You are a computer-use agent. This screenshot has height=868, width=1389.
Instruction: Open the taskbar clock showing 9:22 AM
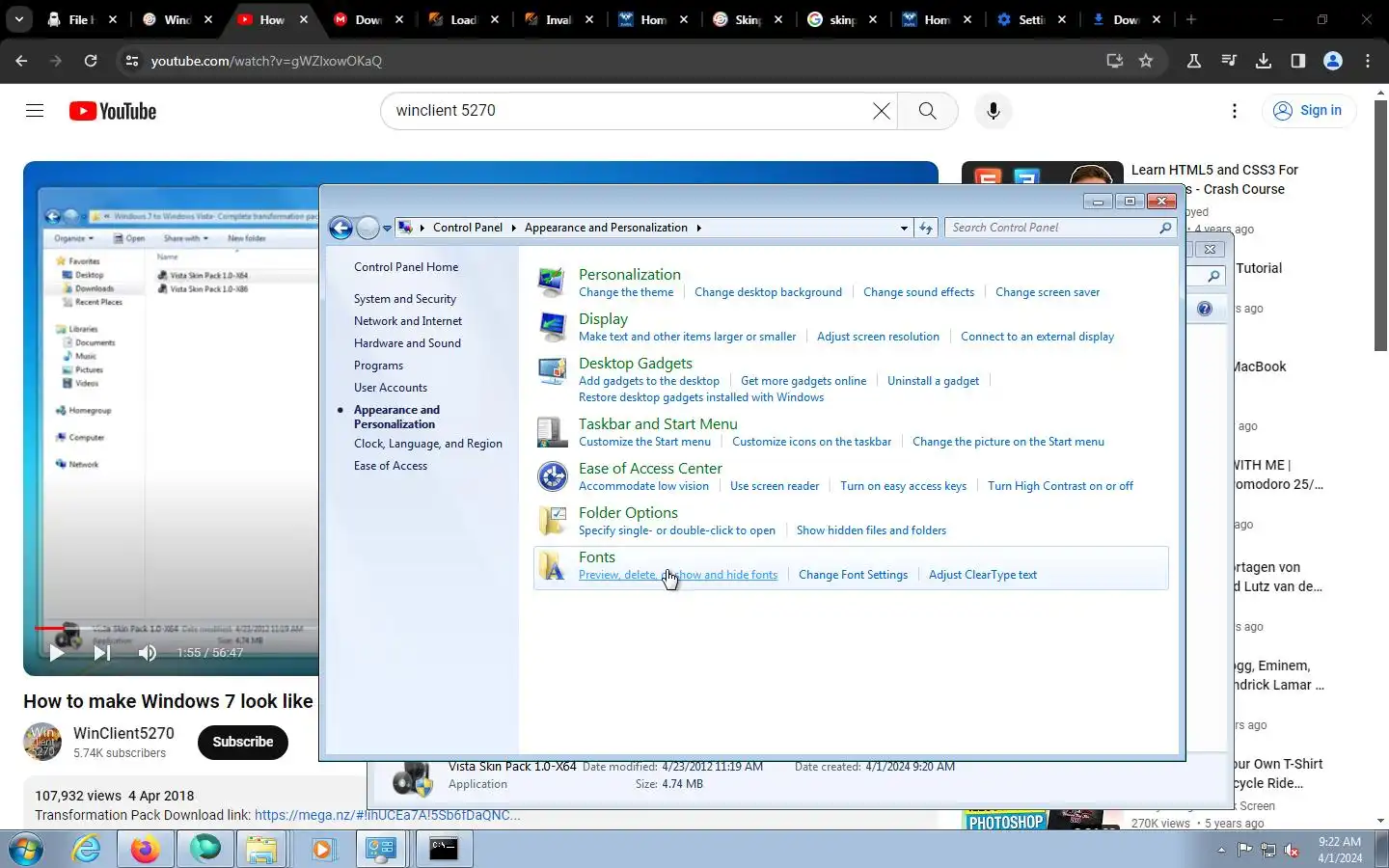coord(1340,850)
